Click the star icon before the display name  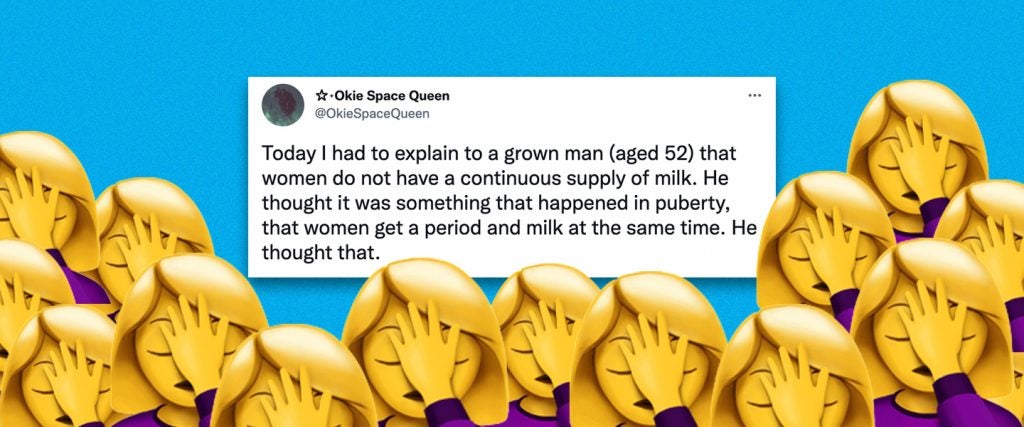click(x=321, y=96)
